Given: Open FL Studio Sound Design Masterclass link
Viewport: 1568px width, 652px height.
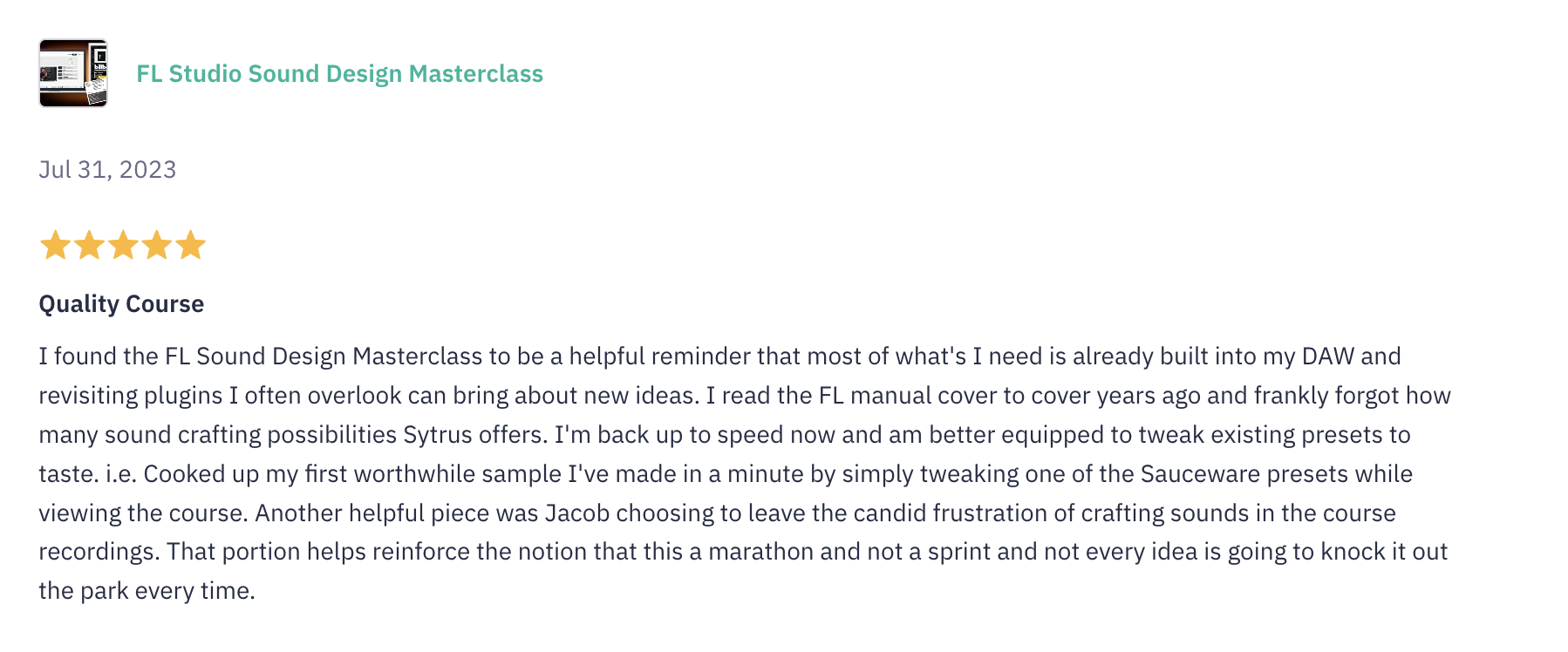Looking at the screenshot, I should point(339,73).
